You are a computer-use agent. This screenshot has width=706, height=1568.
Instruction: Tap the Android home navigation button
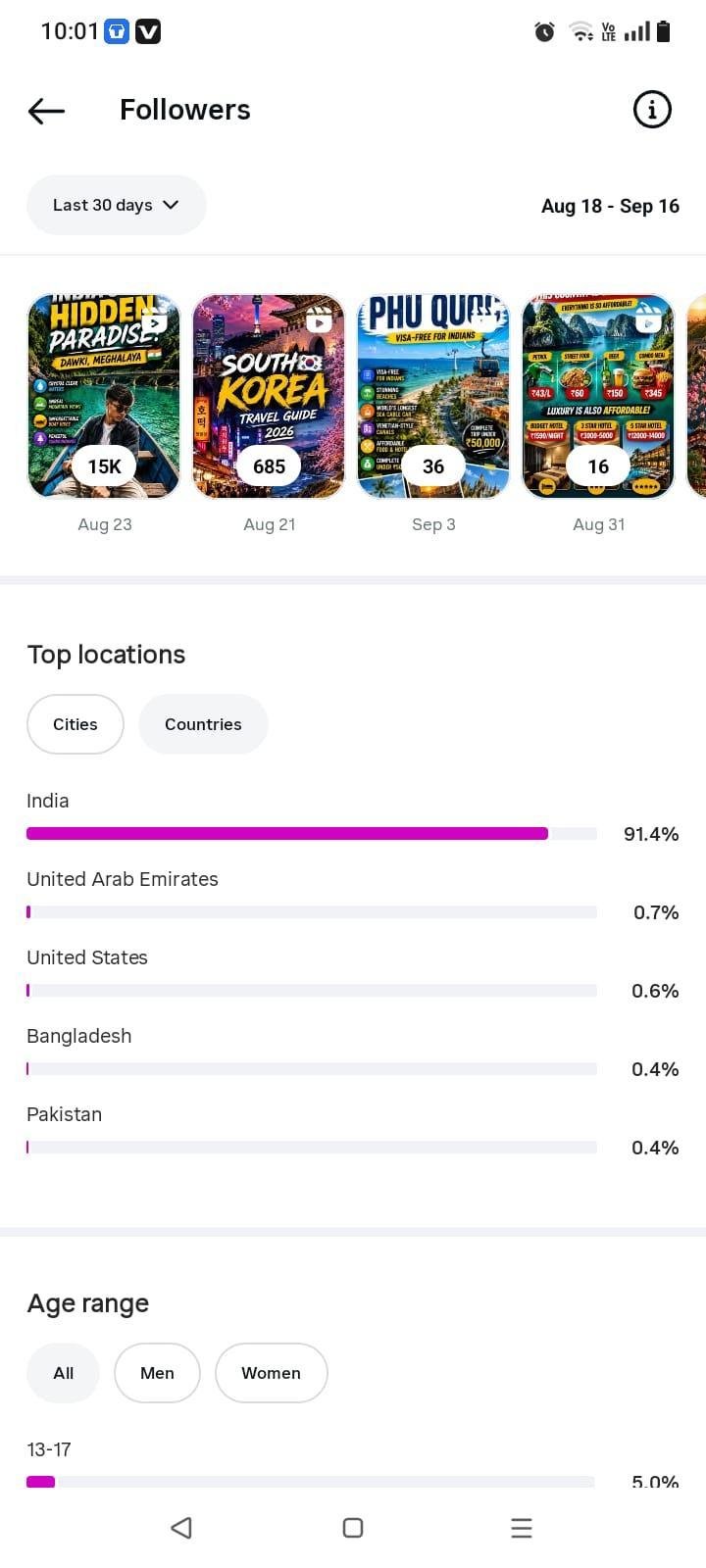[x=353, y=1528]
